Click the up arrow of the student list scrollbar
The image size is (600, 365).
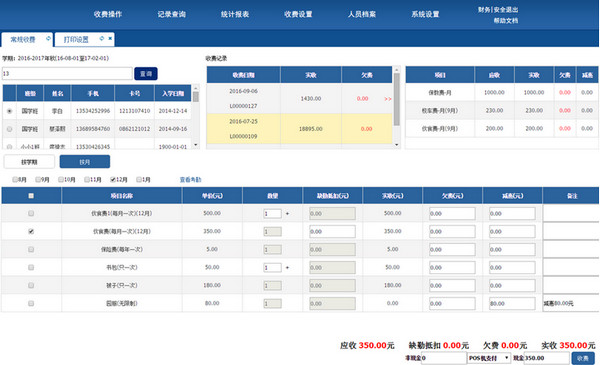point(196,88)
